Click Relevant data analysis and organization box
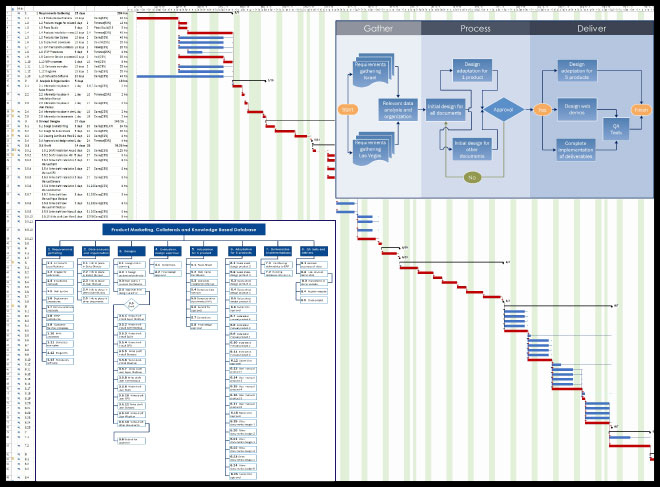The image size is (660, 487). (x=398, y=109)
